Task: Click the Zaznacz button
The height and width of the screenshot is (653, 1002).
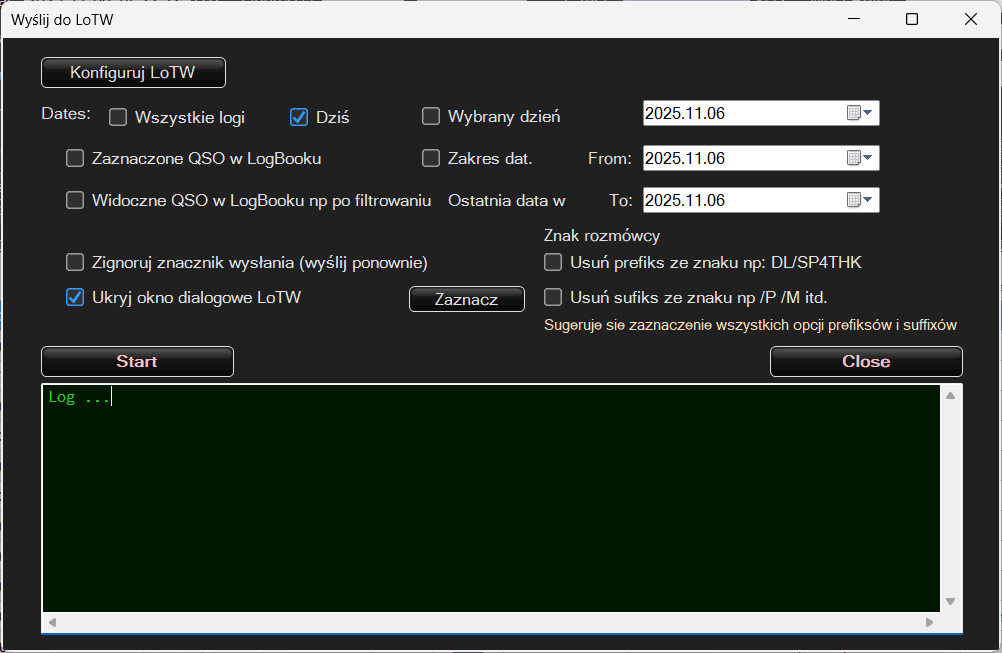Action: [466, 299]
